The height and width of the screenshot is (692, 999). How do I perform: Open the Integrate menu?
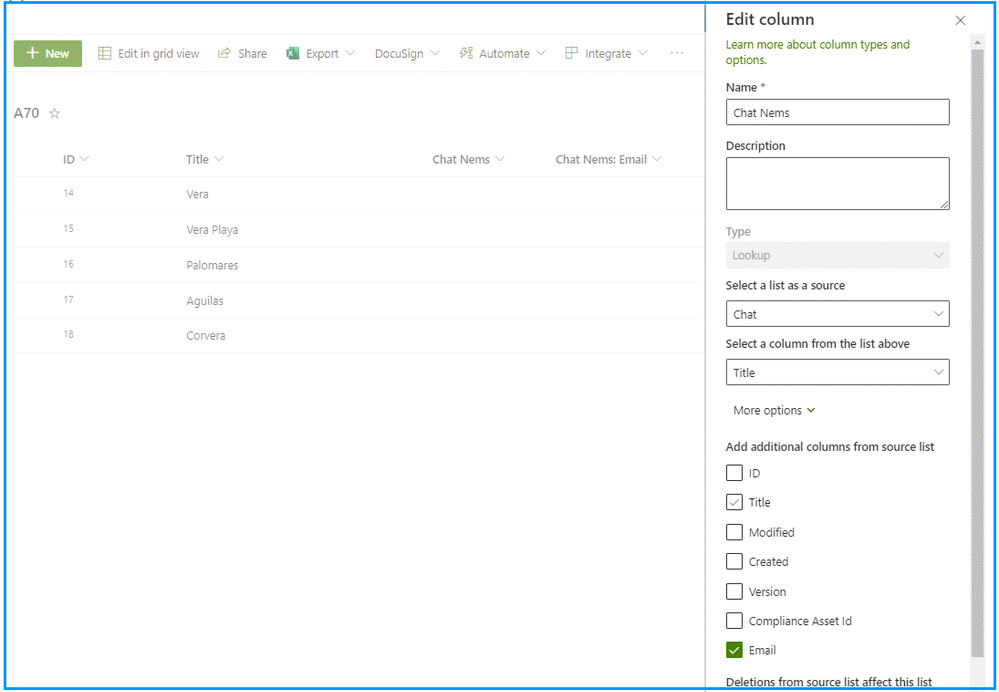pos(606,54)
